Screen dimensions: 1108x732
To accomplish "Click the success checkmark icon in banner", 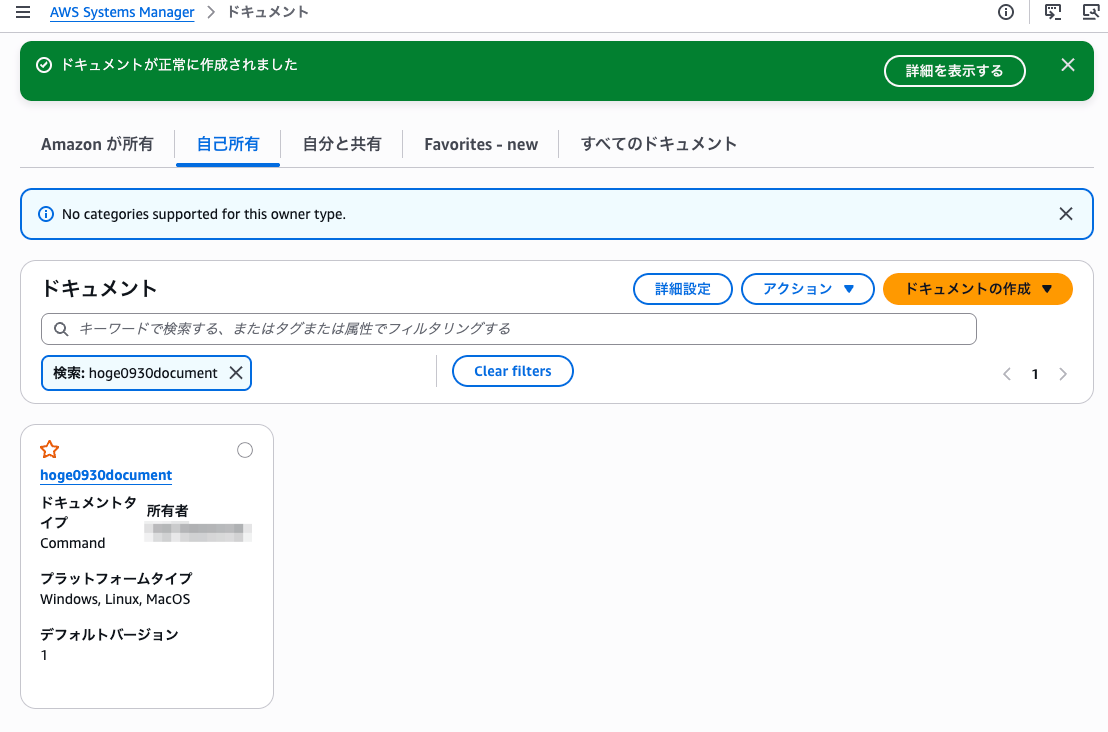I will tap(44, 65).
